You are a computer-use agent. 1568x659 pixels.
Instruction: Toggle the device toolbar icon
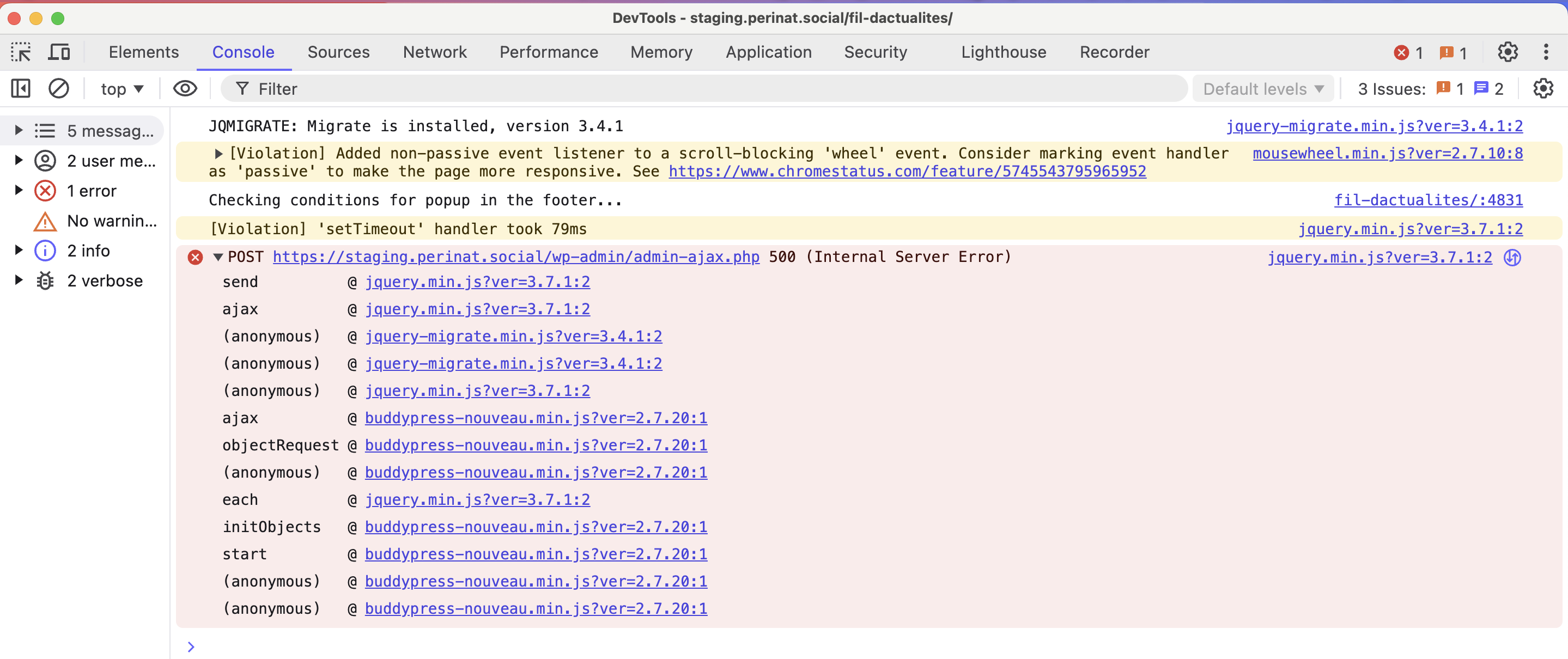(59, 52)
